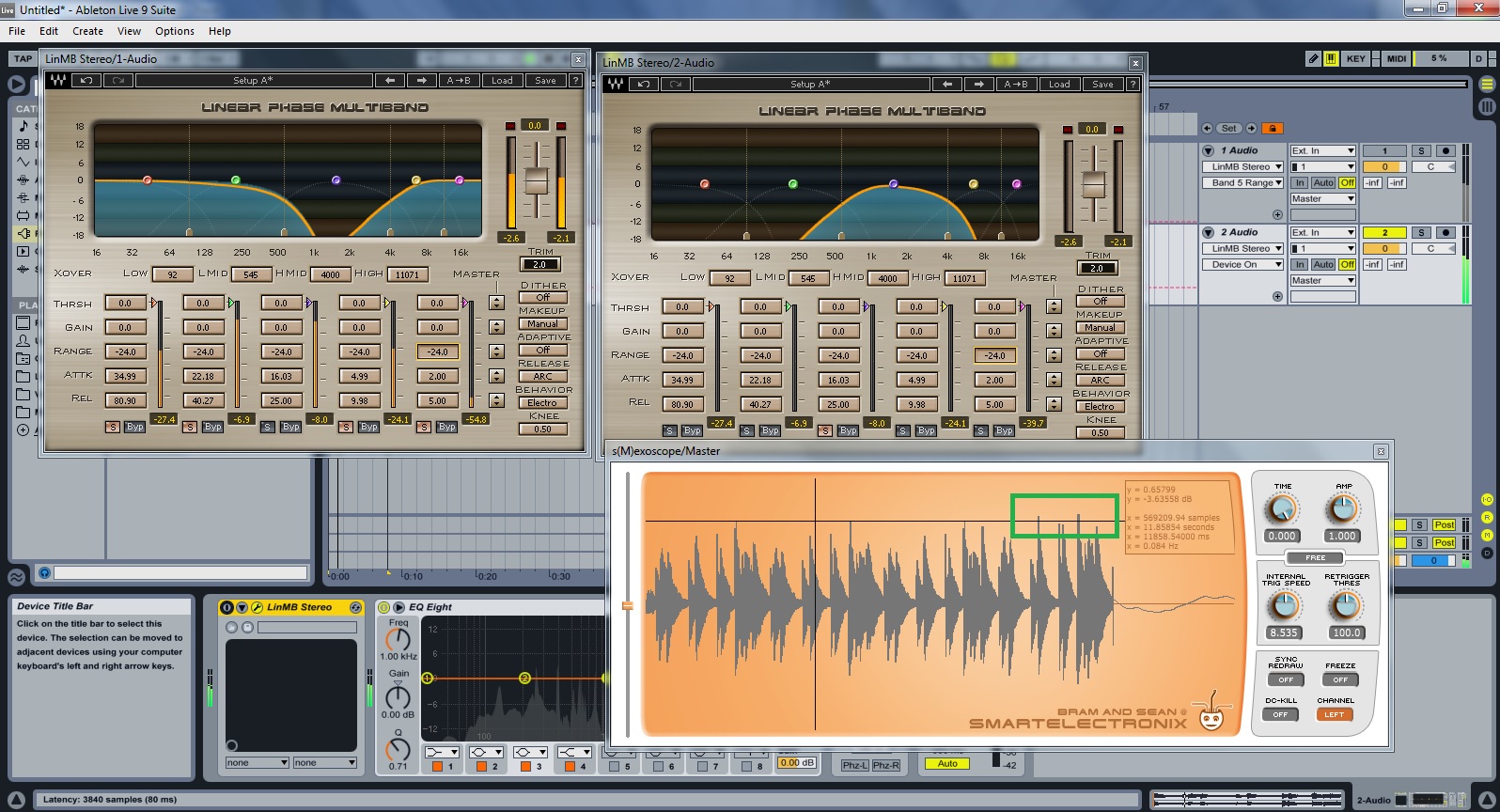1500x812 pixels.
Task: Open LinMB Stereo device wrench configure icon
Action: [257, 607]
